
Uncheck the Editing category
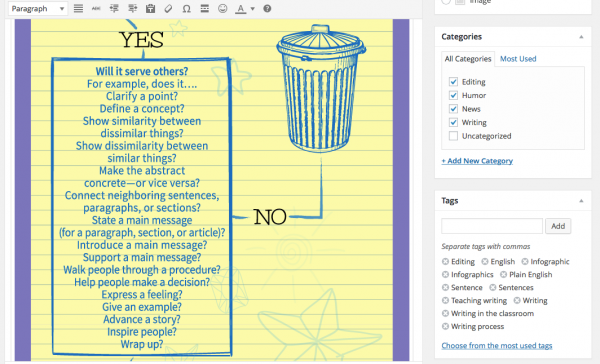pyautogui.click(x=453, y=82)
